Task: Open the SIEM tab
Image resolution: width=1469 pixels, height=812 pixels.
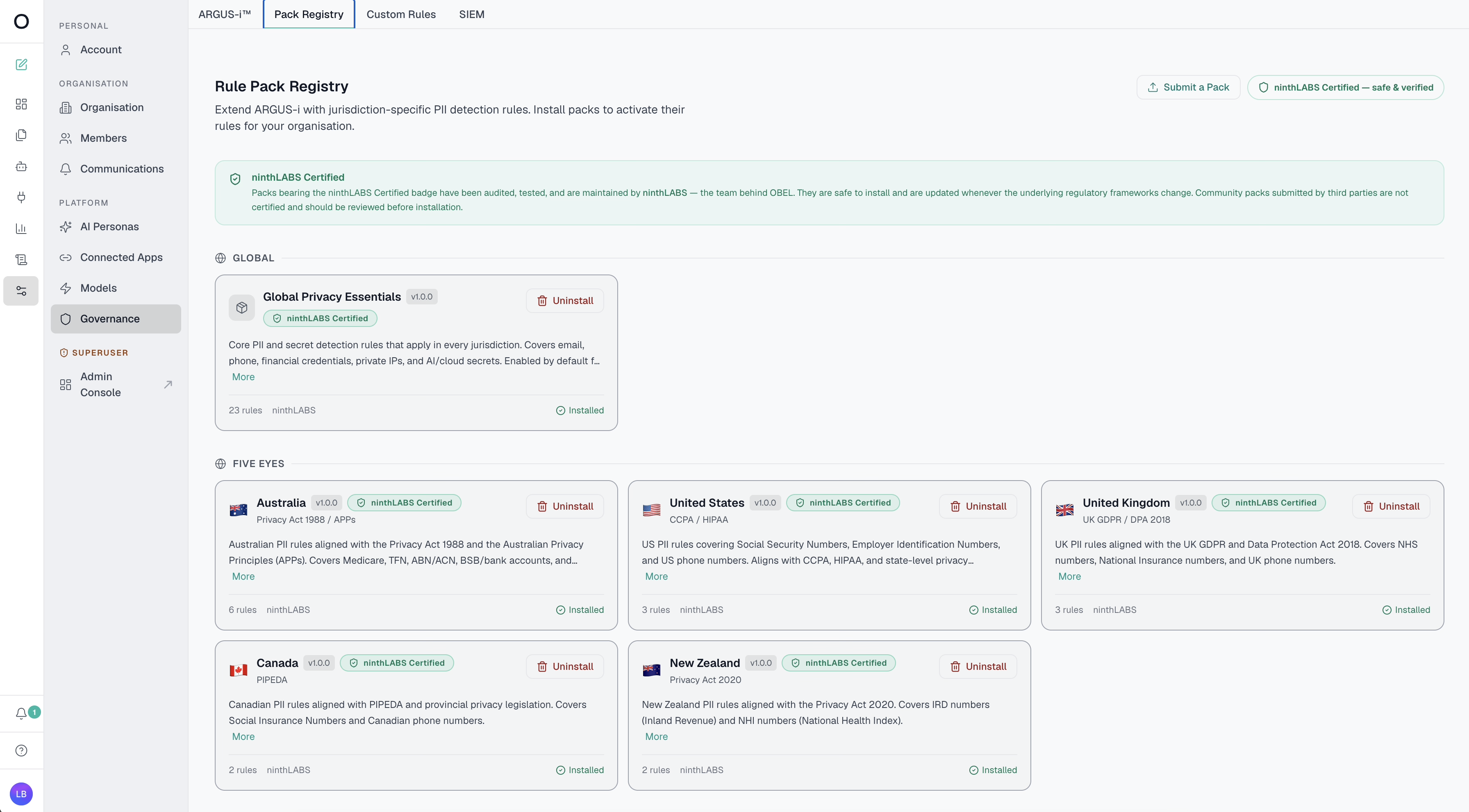Action: [472, 14]
